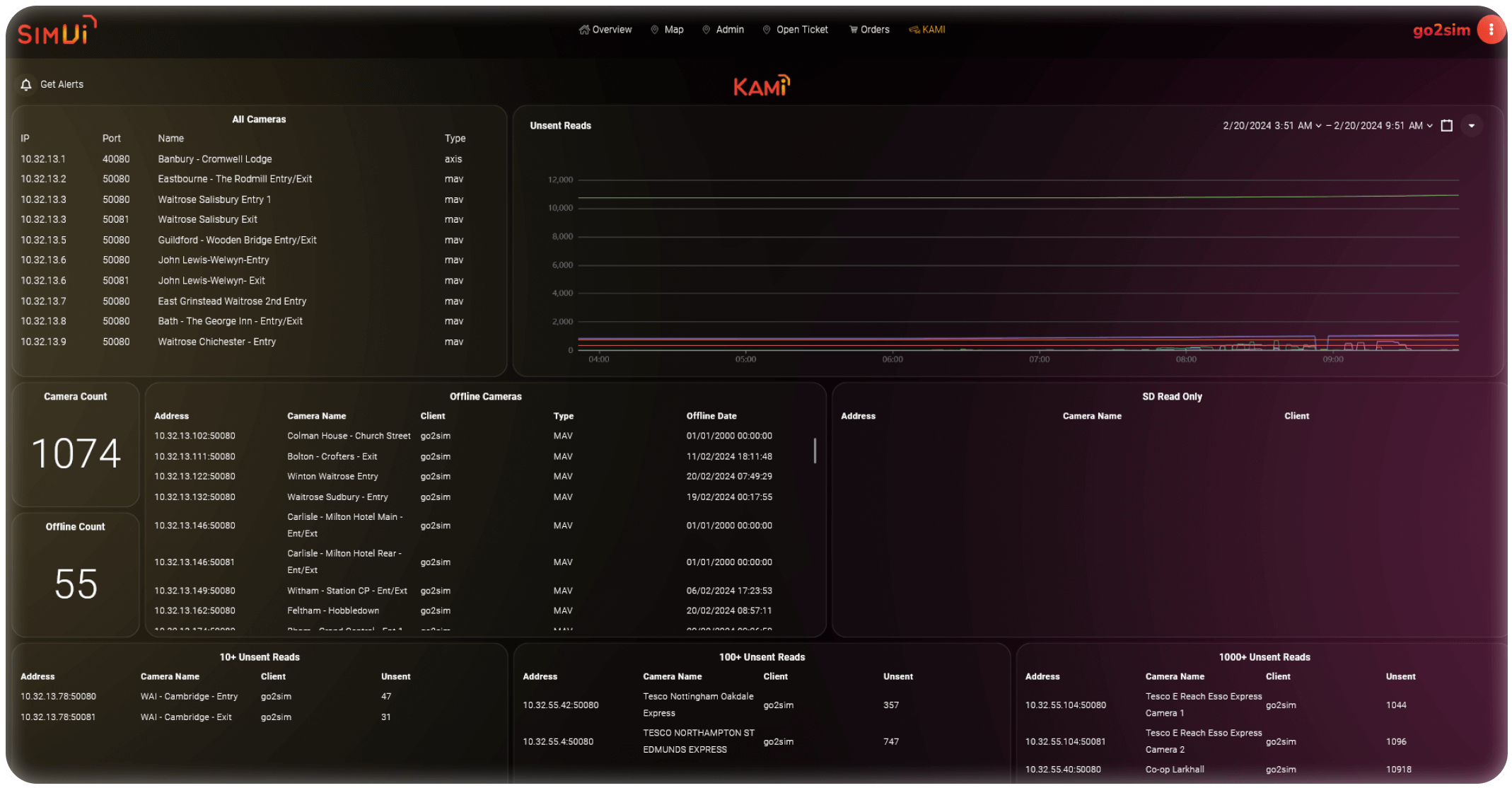1512x788 pixels.
Task: Click the bell alerts icon
Action: 26,85
